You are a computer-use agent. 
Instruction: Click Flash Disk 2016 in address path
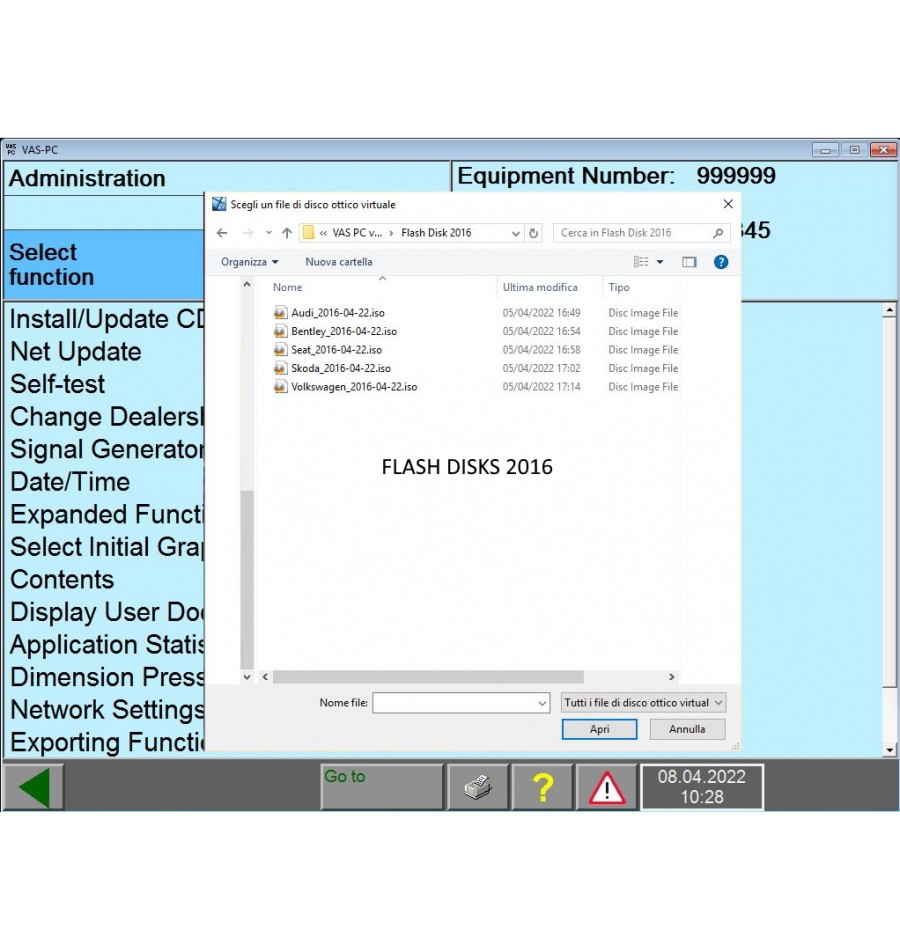pyautogui.click(x=436, y=233)
